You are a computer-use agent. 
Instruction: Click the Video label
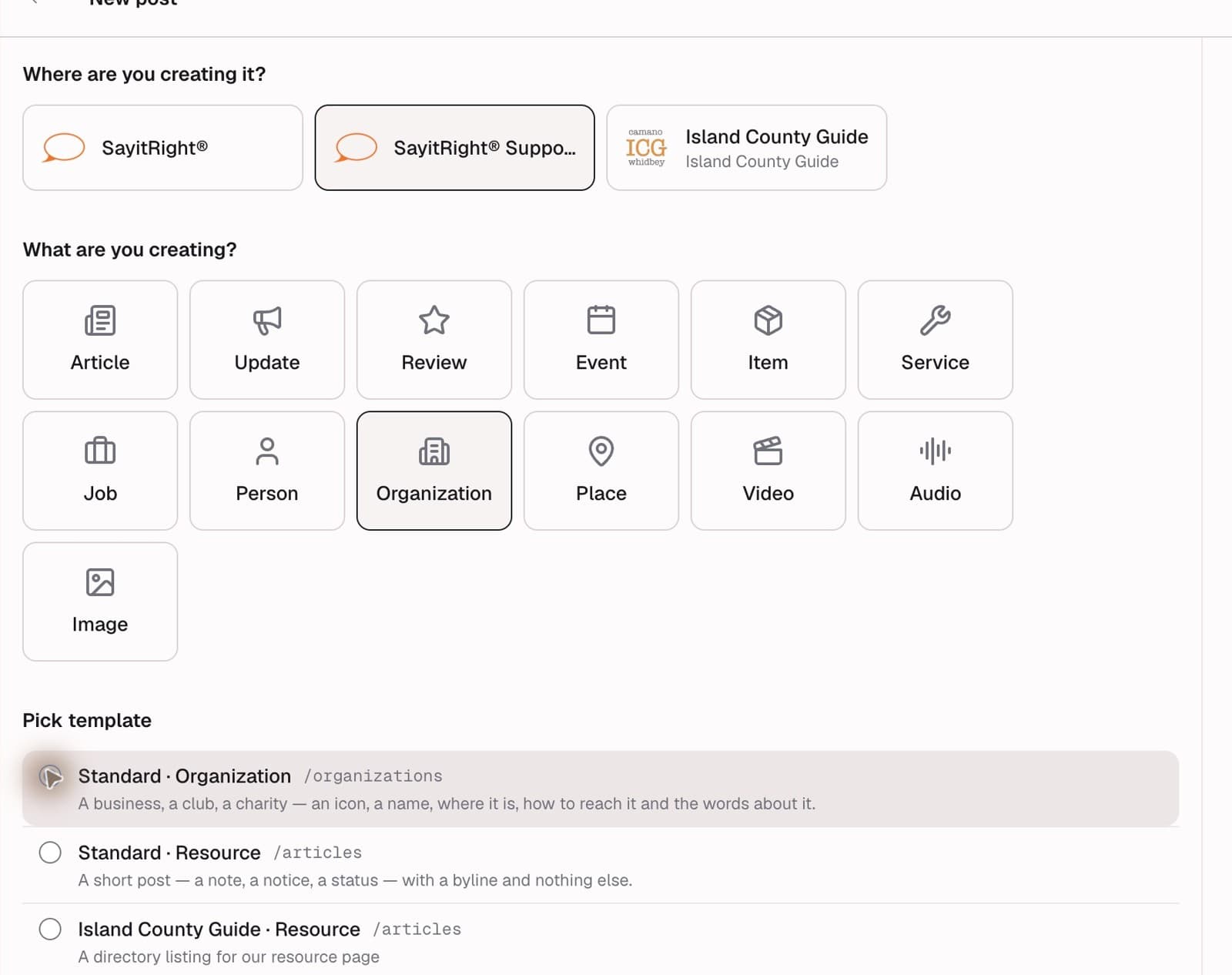[x=768, y=493]
